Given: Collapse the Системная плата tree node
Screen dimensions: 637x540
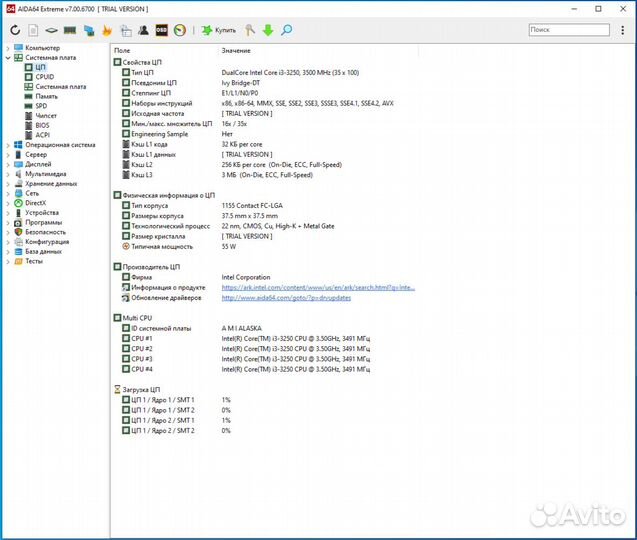Looking at the screenshot, I should pos(7,58).
